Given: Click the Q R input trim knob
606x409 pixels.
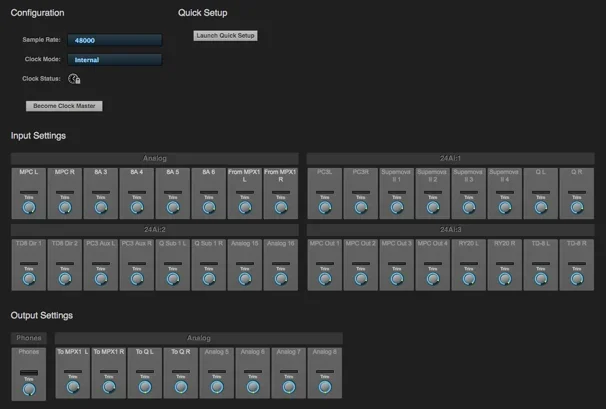Looking at the screenshot, I should coord(577,208).
